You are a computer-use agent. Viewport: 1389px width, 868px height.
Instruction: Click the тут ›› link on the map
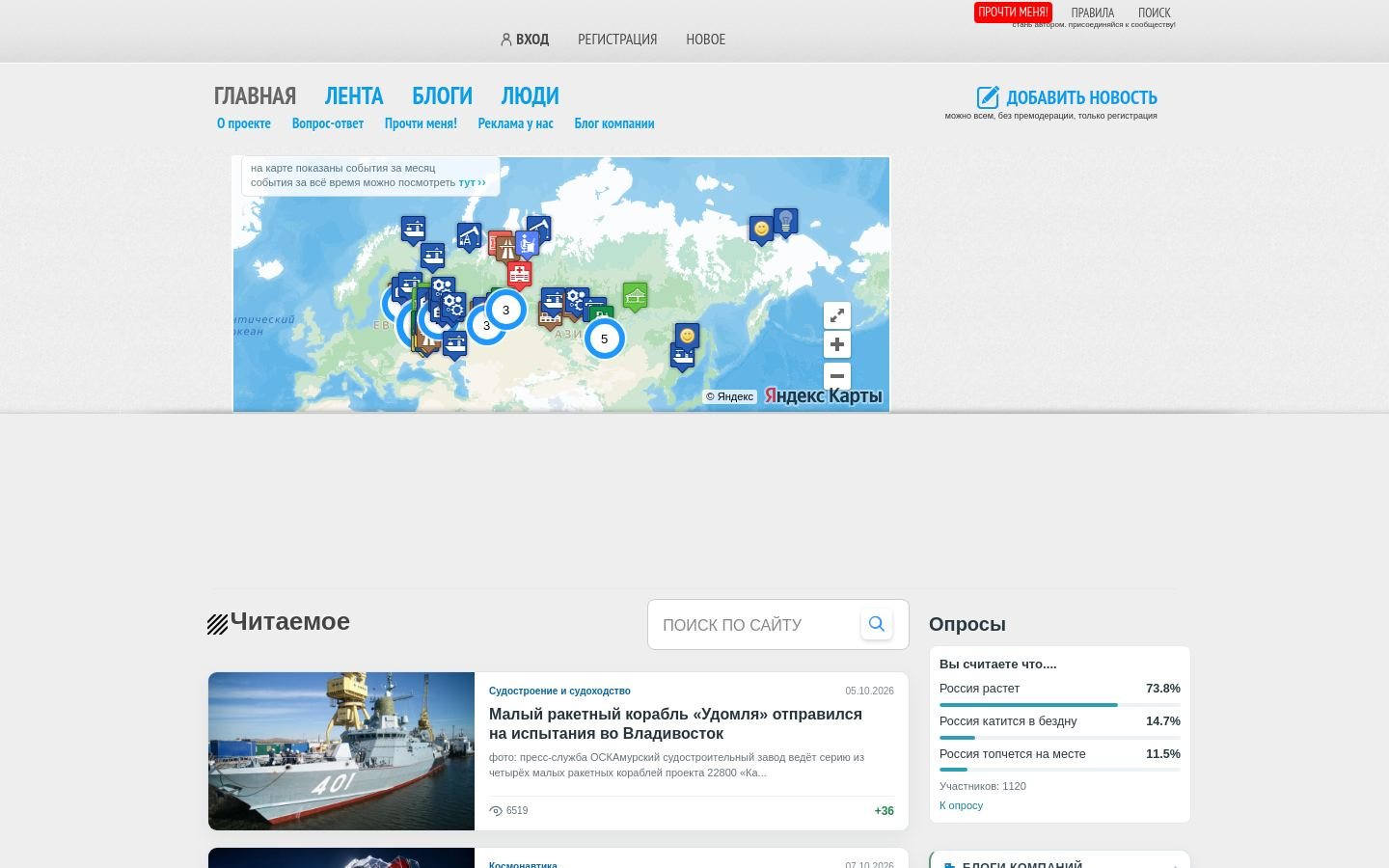coord(472,182)
